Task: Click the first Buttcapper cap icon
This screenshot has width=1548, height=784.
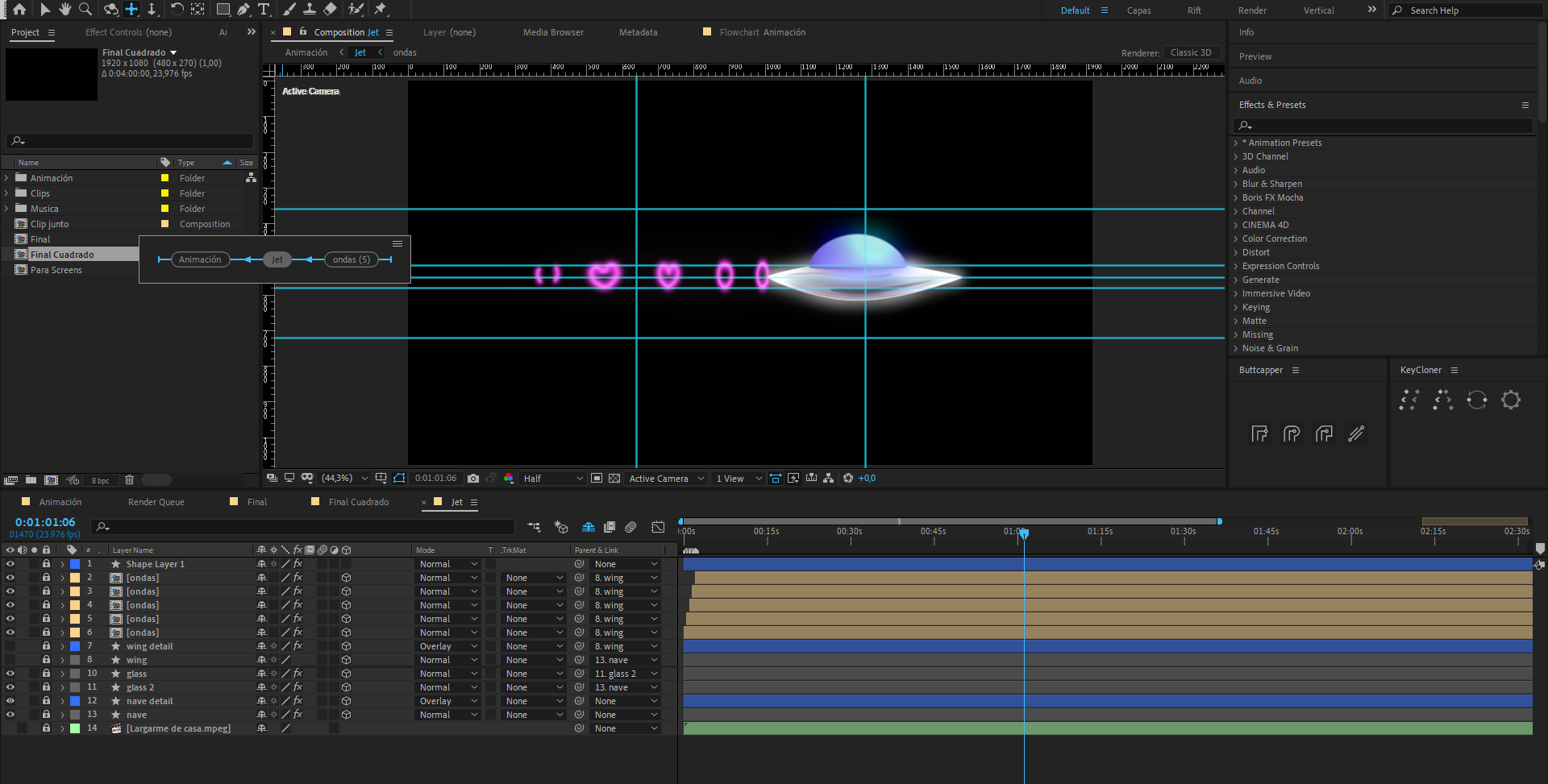Action: [1259, 433]
